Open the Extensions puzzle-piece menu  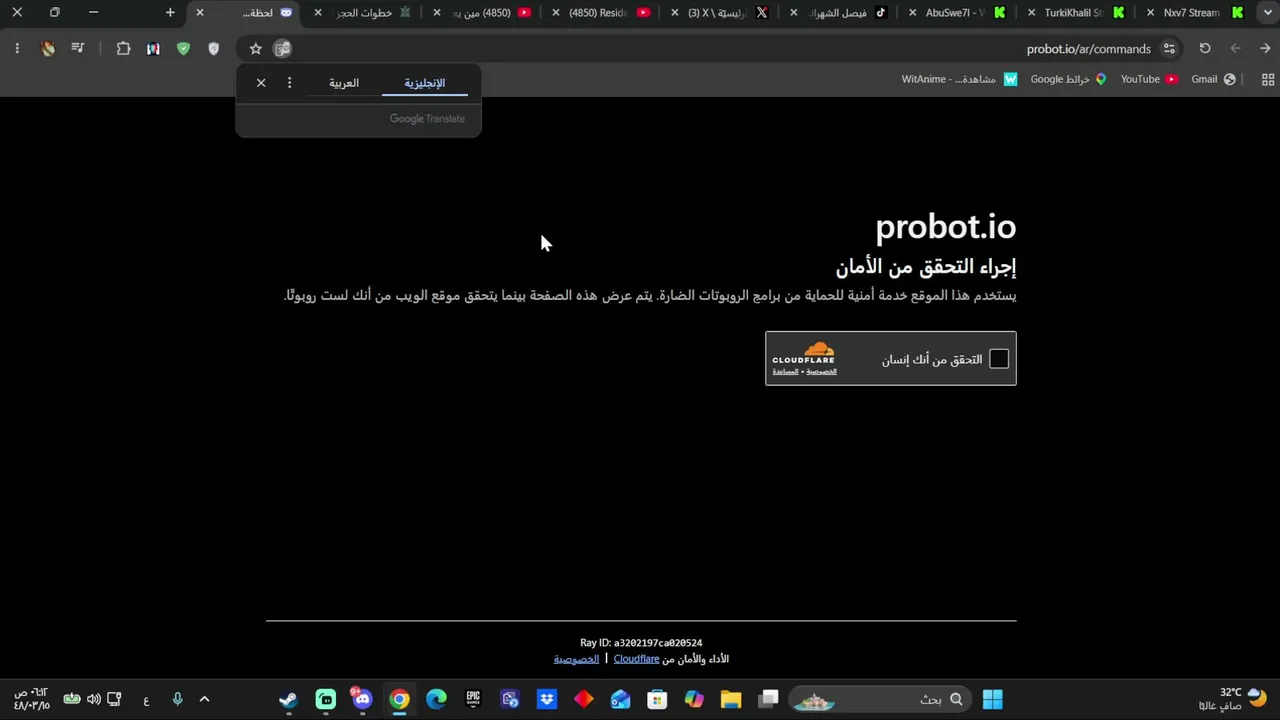click(x=123, y=48)
